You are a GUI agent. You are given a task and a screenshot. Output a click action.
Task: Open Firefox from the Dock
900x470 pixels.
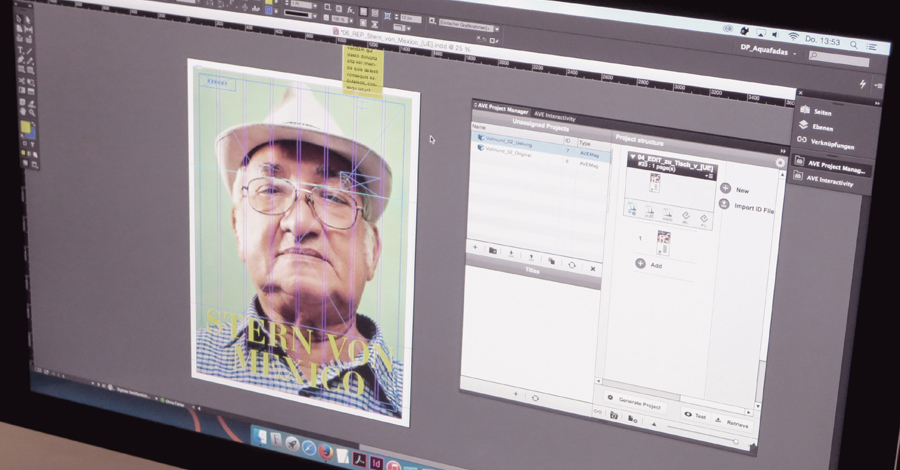[325, 452]
